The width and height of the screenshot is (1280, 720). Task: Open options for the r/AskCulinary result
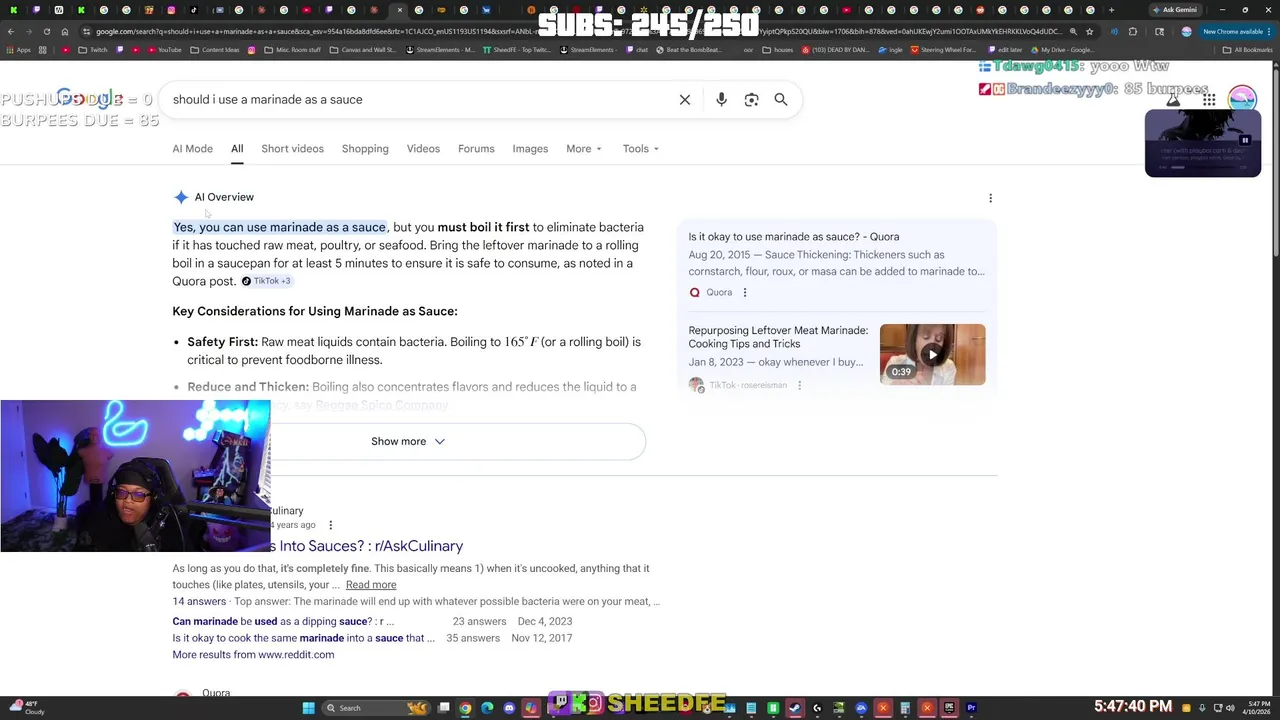tap(330, 525)
